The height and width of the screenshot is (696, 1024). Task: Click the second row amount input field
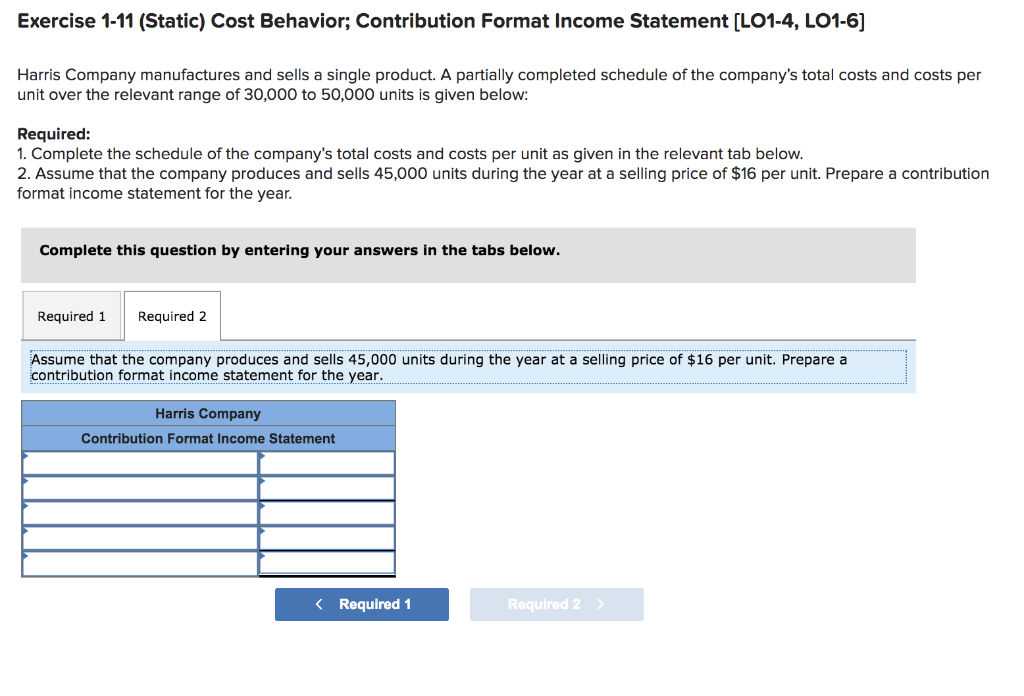point(327,488)
